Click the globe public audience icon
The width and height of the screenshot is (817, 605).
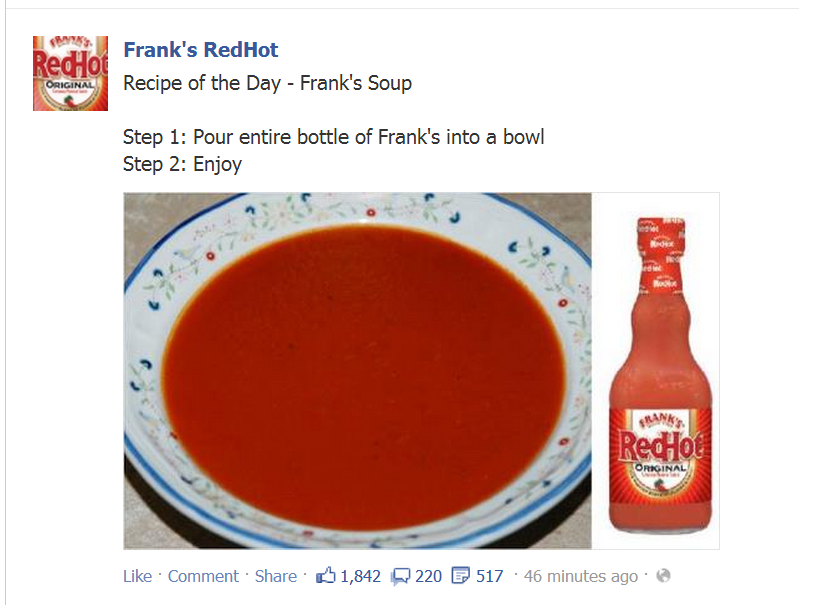tap(663, 576)
